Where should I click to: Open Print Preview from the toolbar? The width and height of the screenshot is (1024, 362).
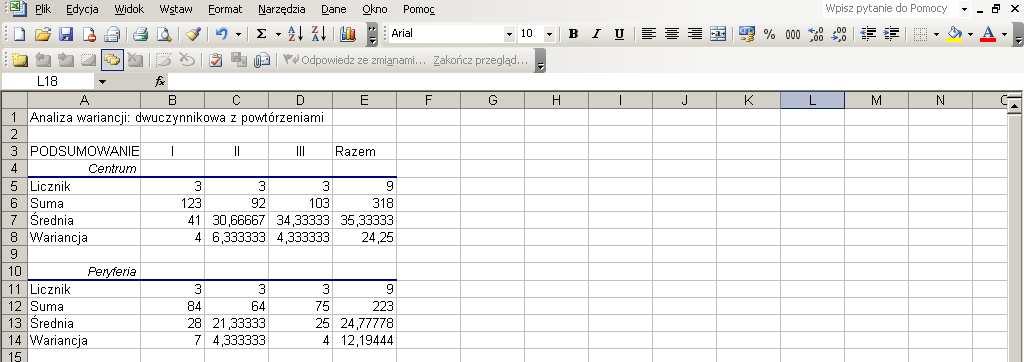(164, 34)
